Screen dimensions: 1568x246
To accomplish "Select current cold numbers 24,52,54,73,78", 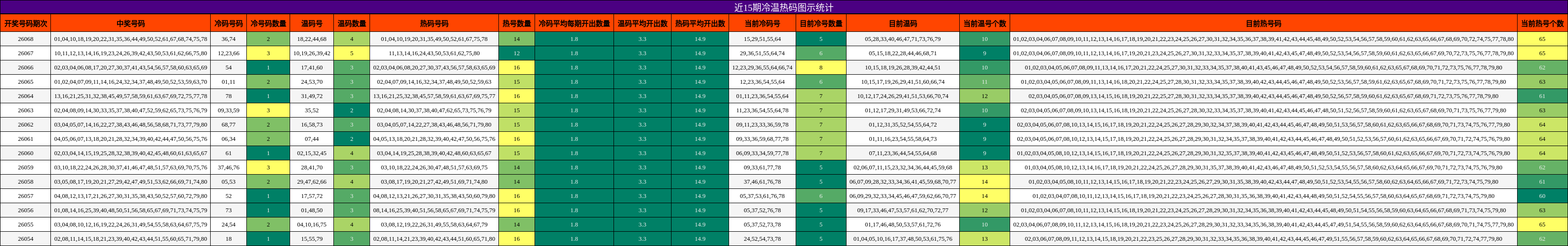I will click(x=762, y=239).
